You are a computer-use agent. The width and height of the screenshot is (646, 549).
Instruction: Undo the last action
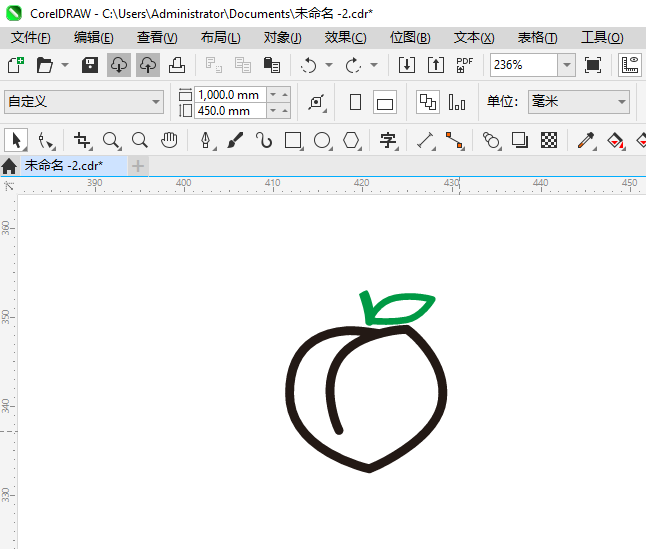coord(309,65)
